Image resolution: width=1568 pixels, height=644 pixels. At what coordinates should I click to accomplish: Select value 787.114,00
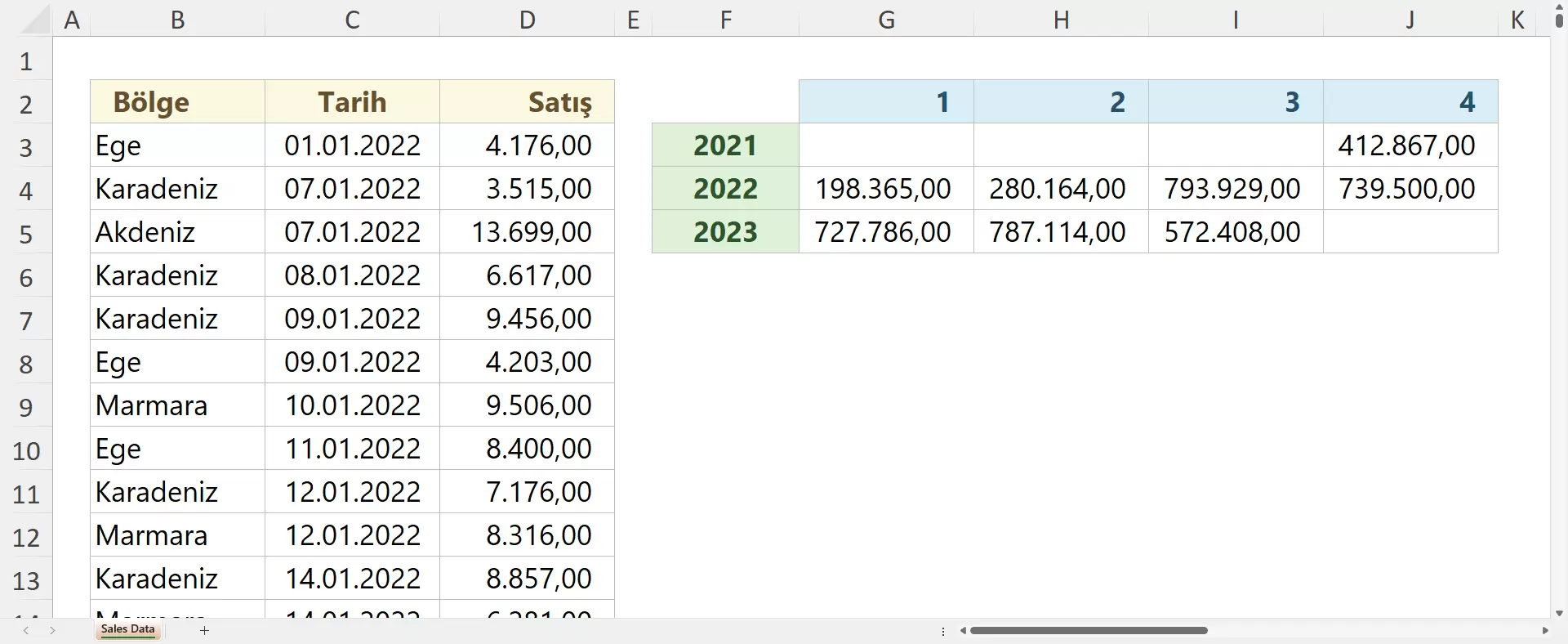point(1061,231)
